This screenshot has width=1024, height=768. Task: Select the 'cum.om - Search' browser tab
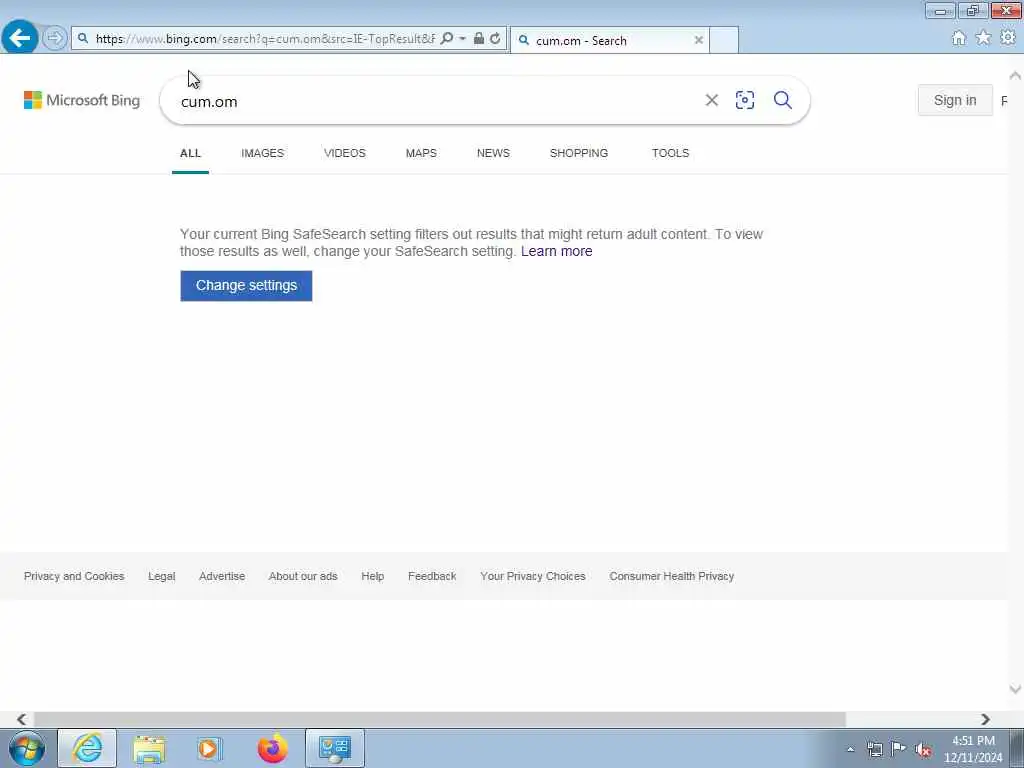point(609,40)
